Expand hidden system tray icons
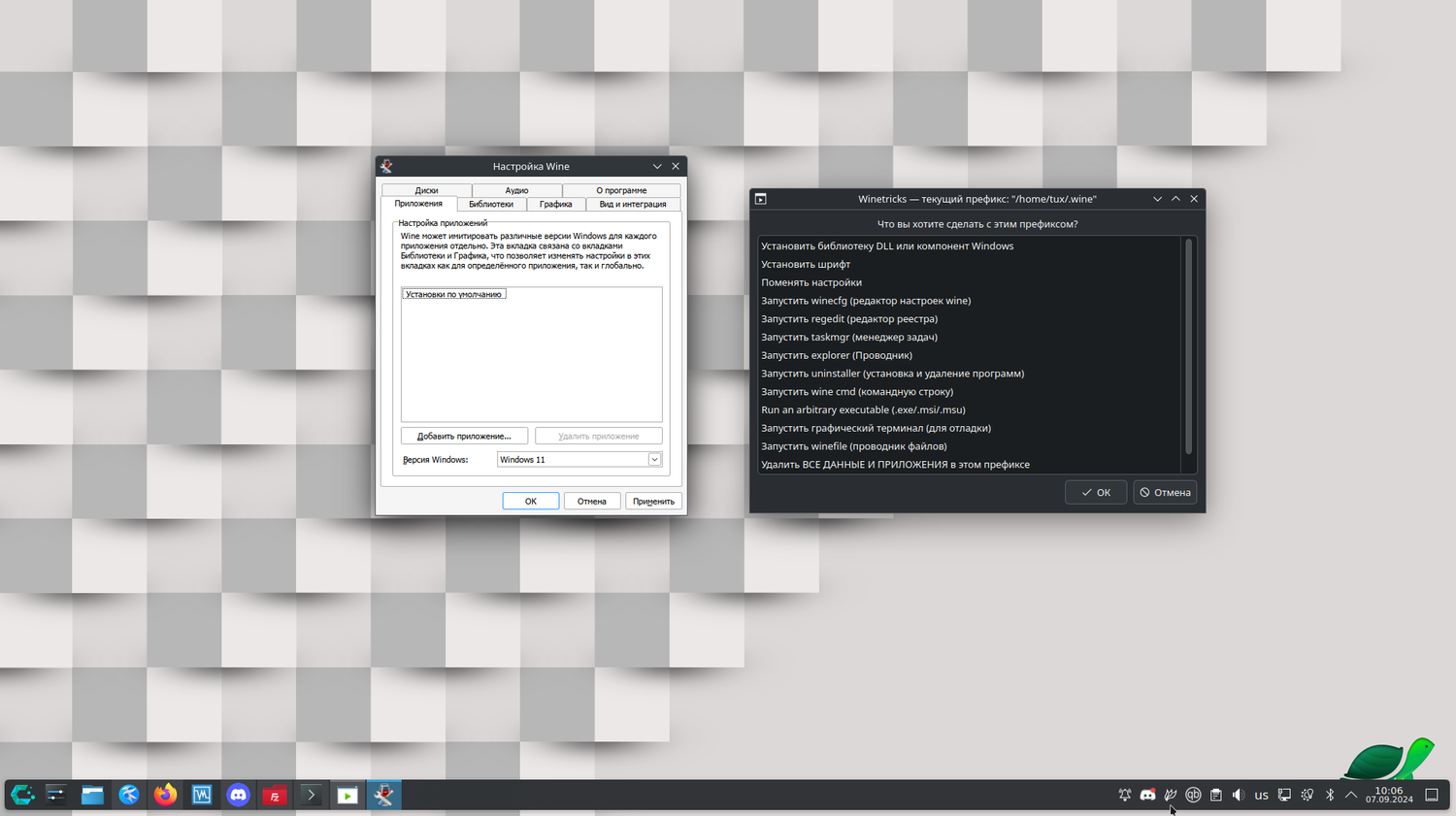The height and width of the screenshot is (816, 1456). (x=1351, y=795)
